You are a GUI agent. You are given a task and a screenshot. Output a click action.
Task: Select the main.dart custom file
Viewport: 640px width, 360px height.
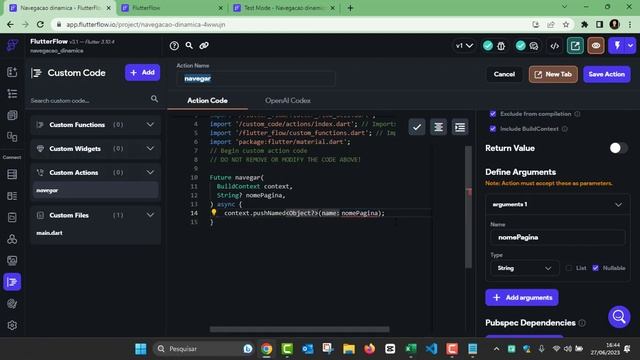click(x=95, y=233)
